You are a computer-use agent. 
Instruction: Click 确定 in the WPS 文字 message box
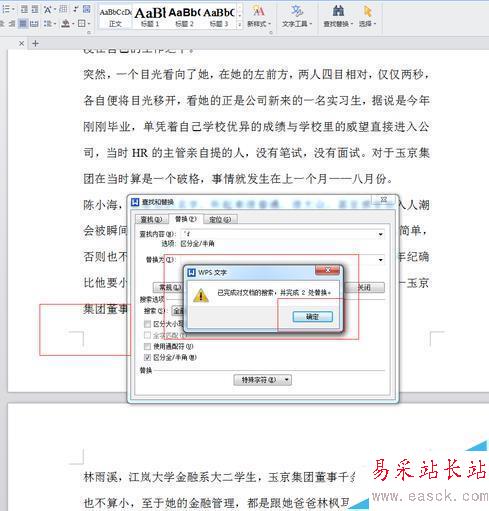[312, 317]
